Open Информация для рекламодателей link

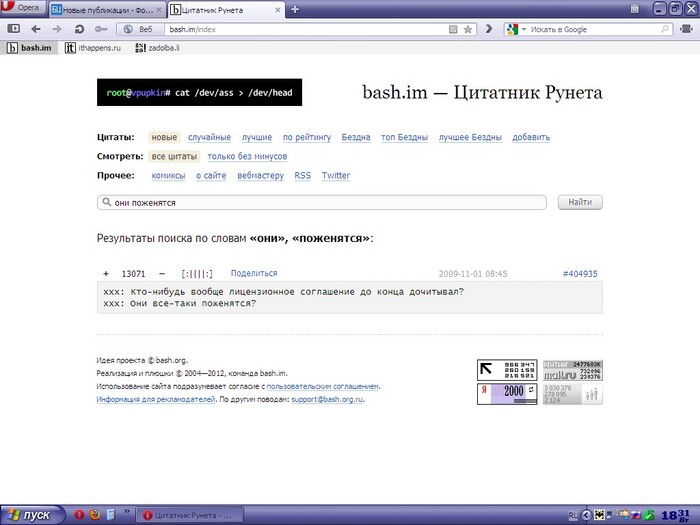point(156,399)
